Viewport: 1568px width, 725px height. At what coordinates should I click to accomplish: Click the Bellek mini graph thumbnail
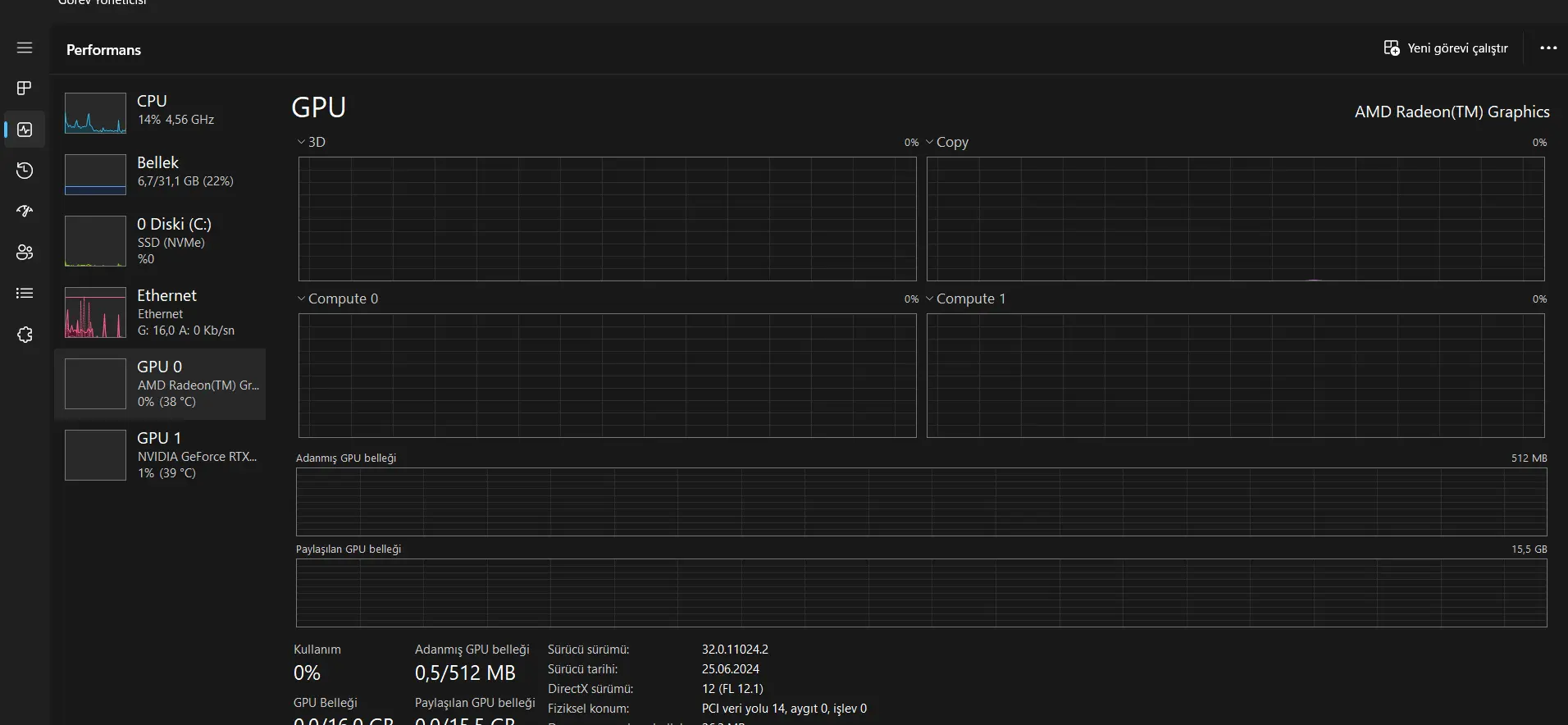95,175
